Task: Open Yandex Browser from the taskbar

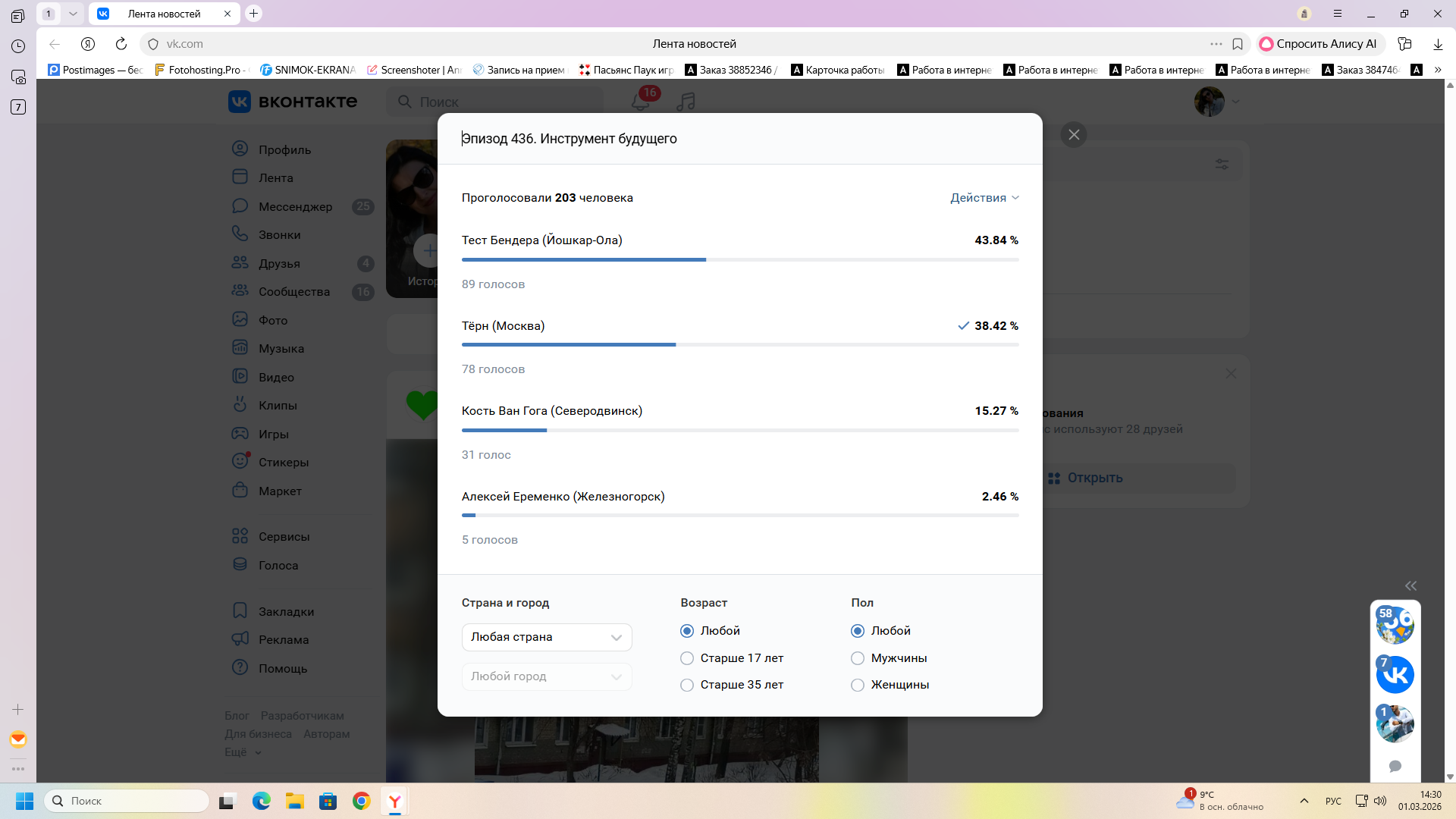Action: click(395, 801)
